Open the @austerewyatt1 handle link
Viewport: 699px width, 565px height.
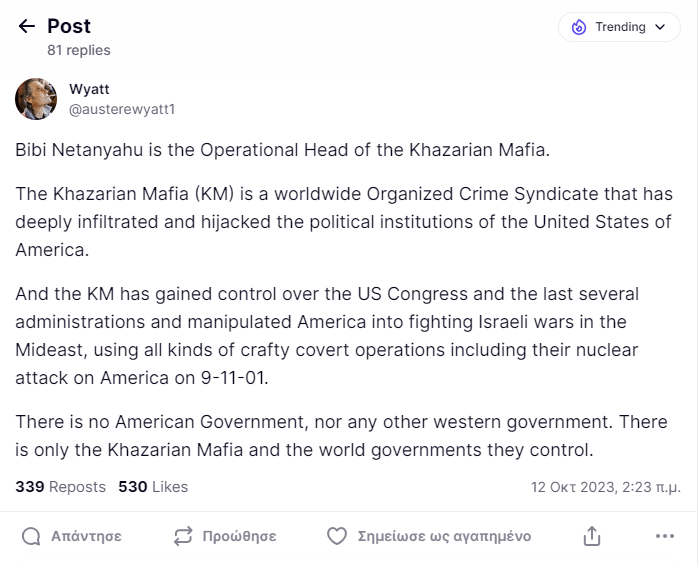coord(121,108)
